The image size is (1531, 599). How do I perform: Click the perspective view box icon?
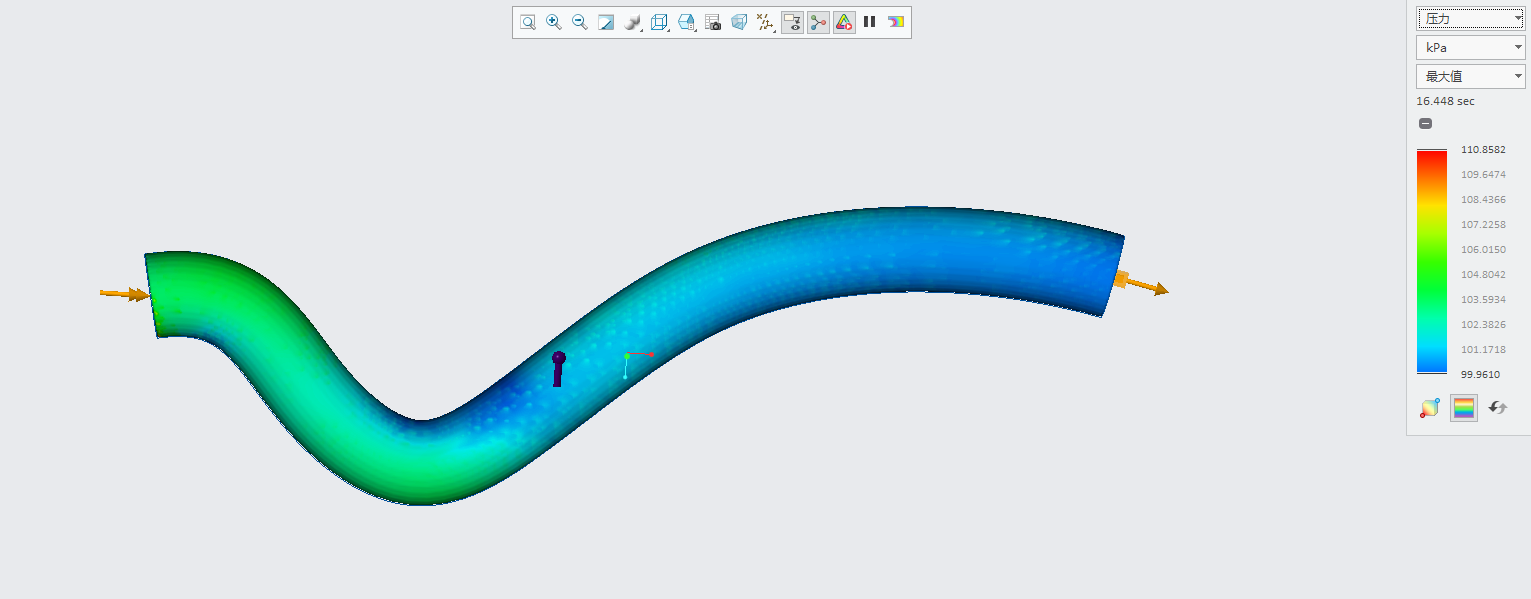pyautogui.click(x=739, y=22)
